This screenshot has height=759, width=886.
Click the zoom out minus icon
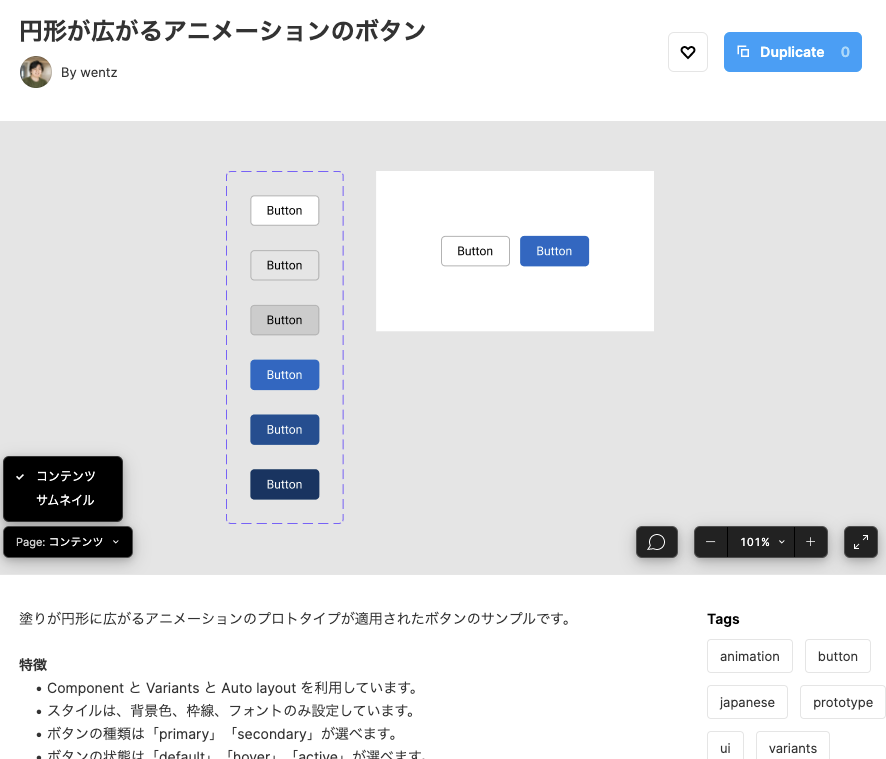(710, 542)
